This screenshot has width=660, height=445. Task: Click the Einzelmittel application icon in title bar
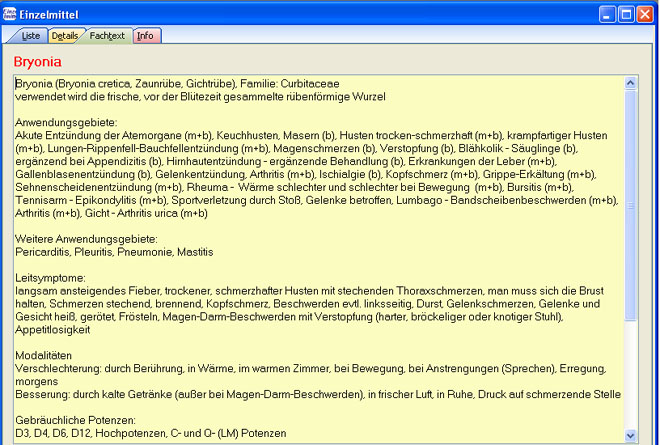(11, 13)
